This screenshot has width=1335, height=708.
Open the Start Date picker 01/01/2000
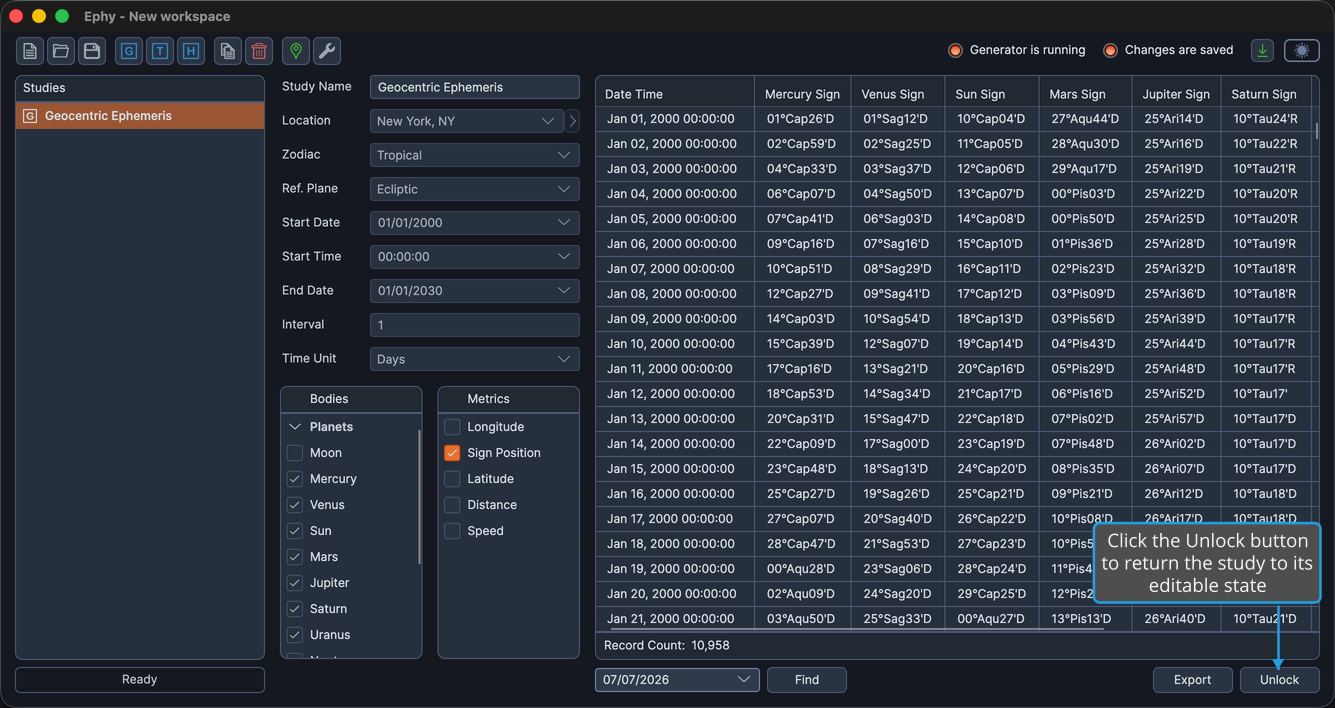pyautogui.click(x=475, y=223)
